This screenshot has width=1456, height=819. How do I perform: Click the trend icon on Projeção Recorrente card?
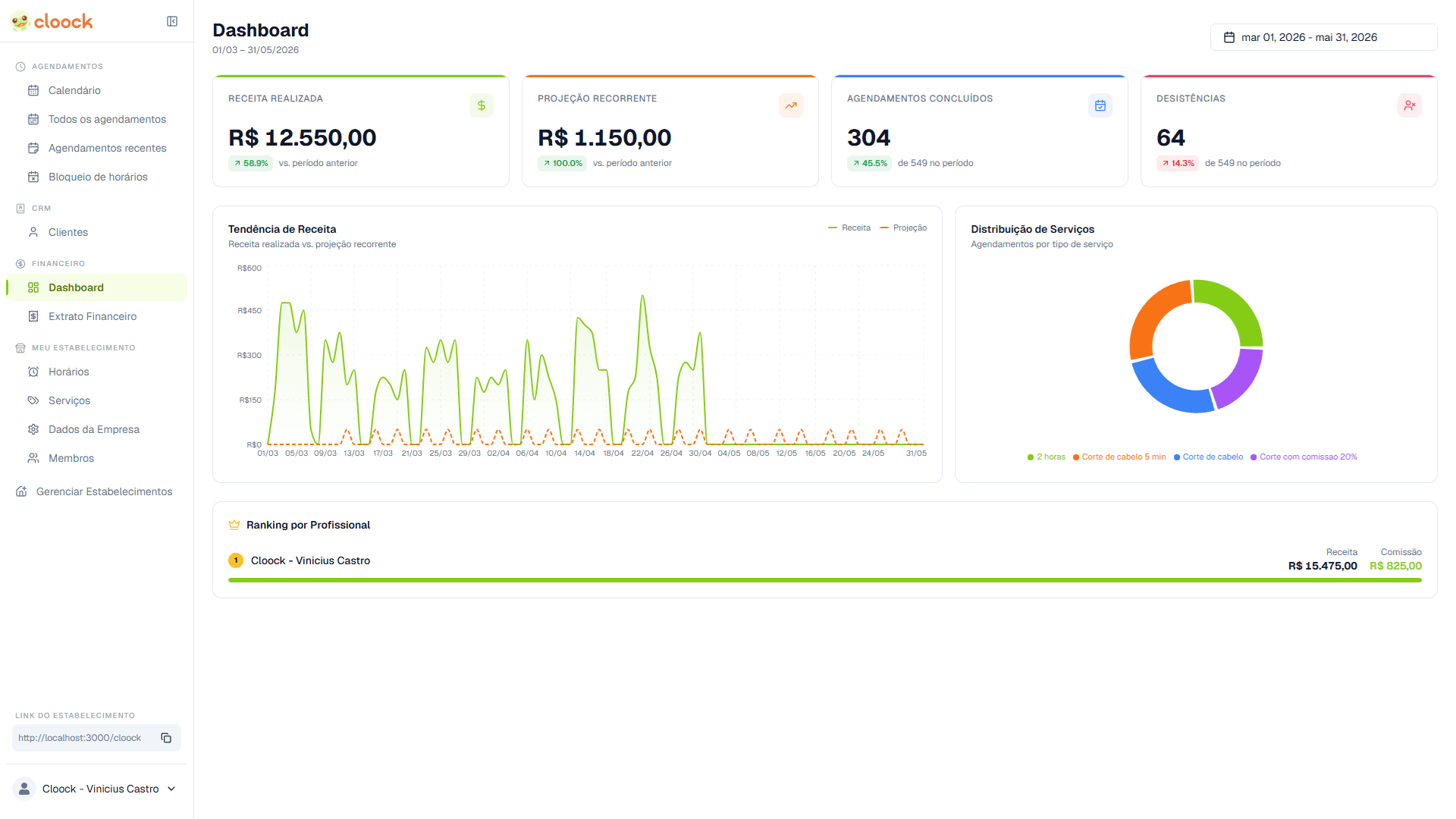(791, 105)
